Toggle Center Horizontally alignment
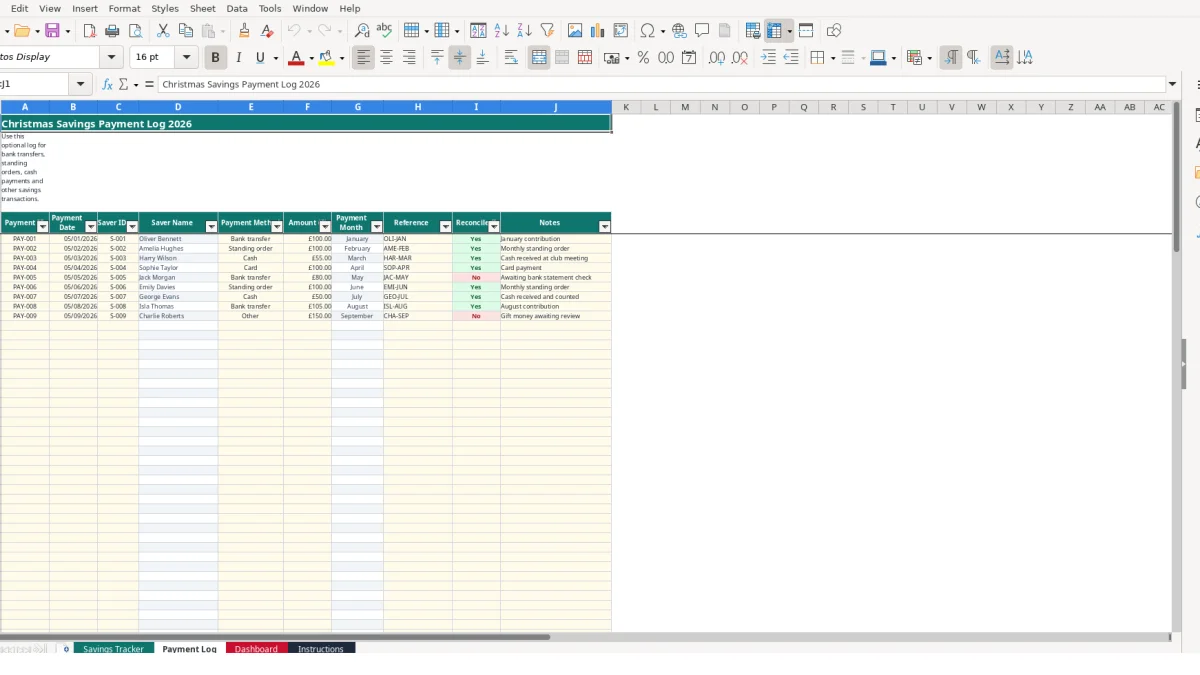1200x675 pixels. (386, 58)
